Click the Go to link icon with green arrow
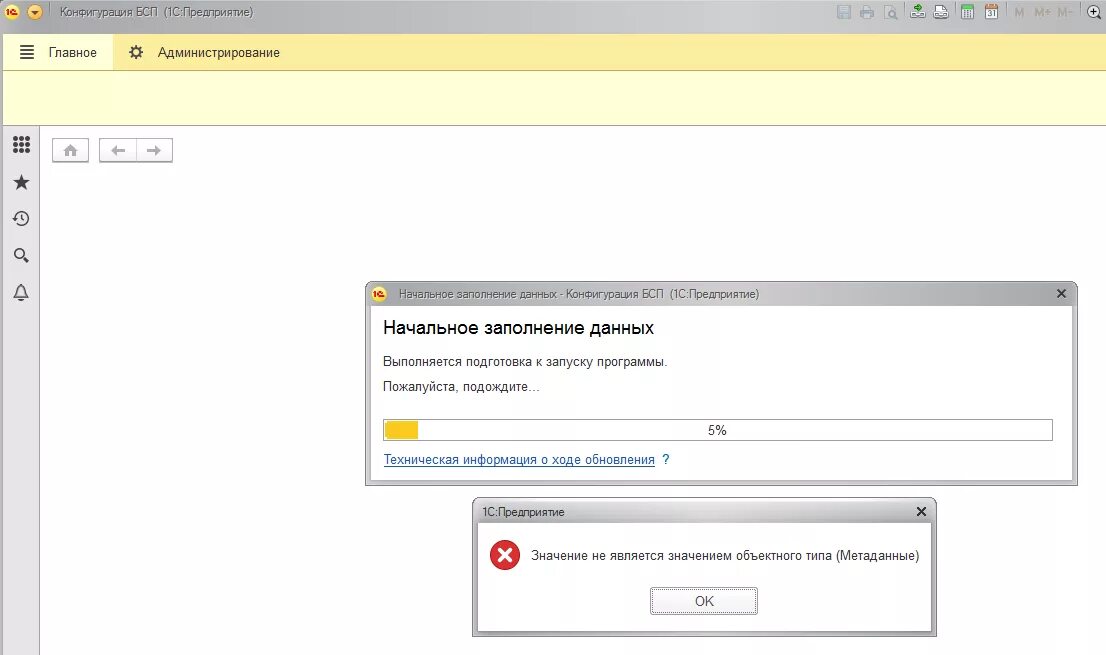 tap(917, 11)
